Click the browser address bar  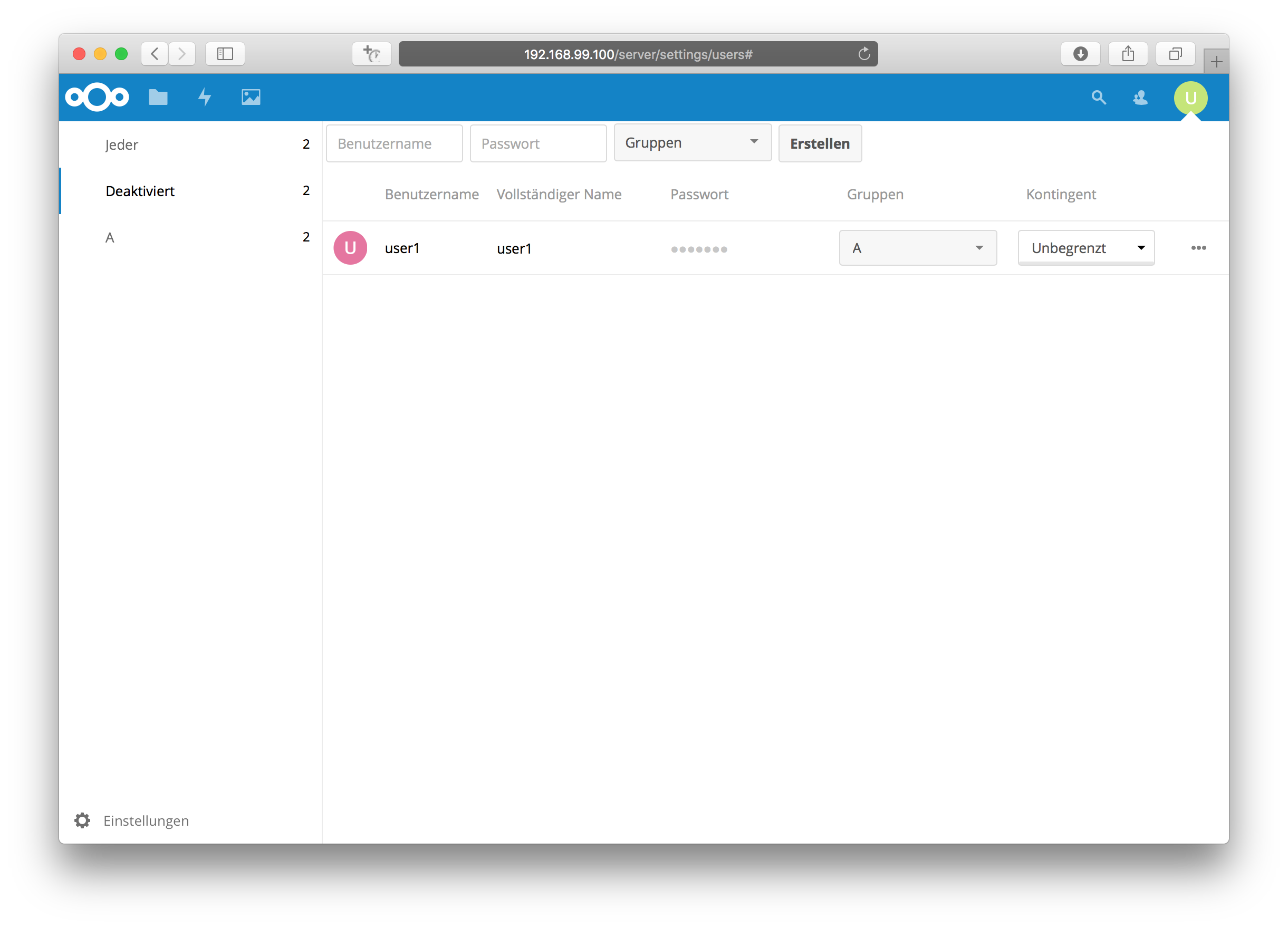coord(638,54)
